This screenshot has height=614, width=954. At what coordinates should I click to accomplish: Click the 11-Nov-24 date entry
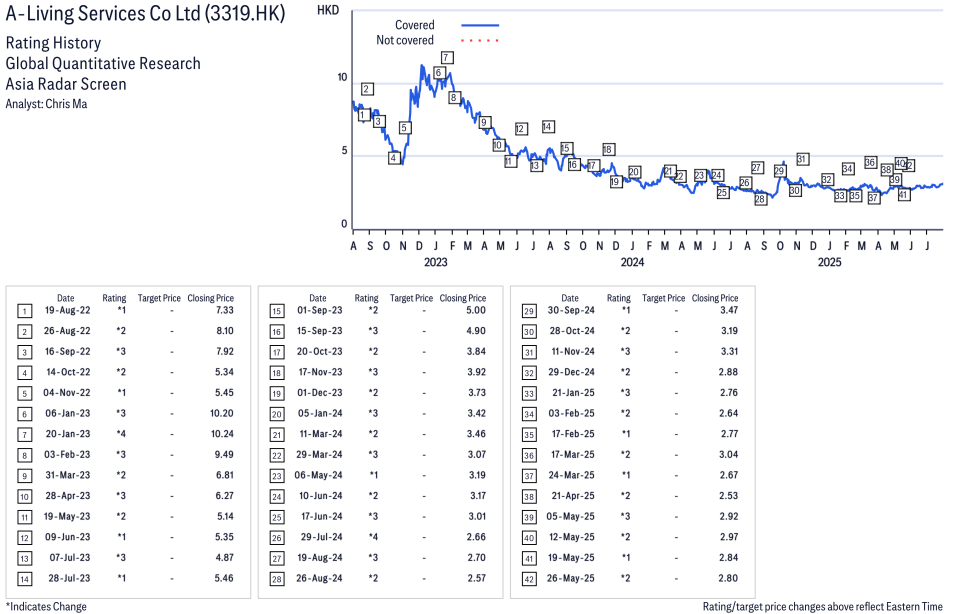coord(573,352)
